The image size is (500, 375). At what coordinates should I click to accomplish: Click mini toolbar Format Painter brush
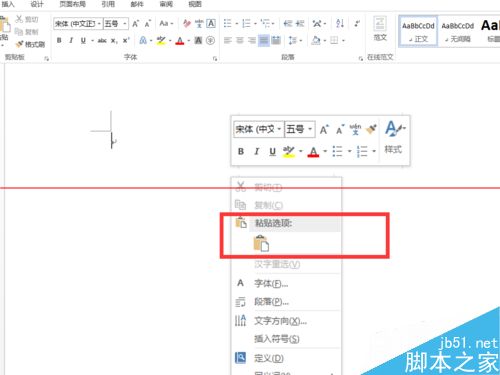[x=371, y=129]
